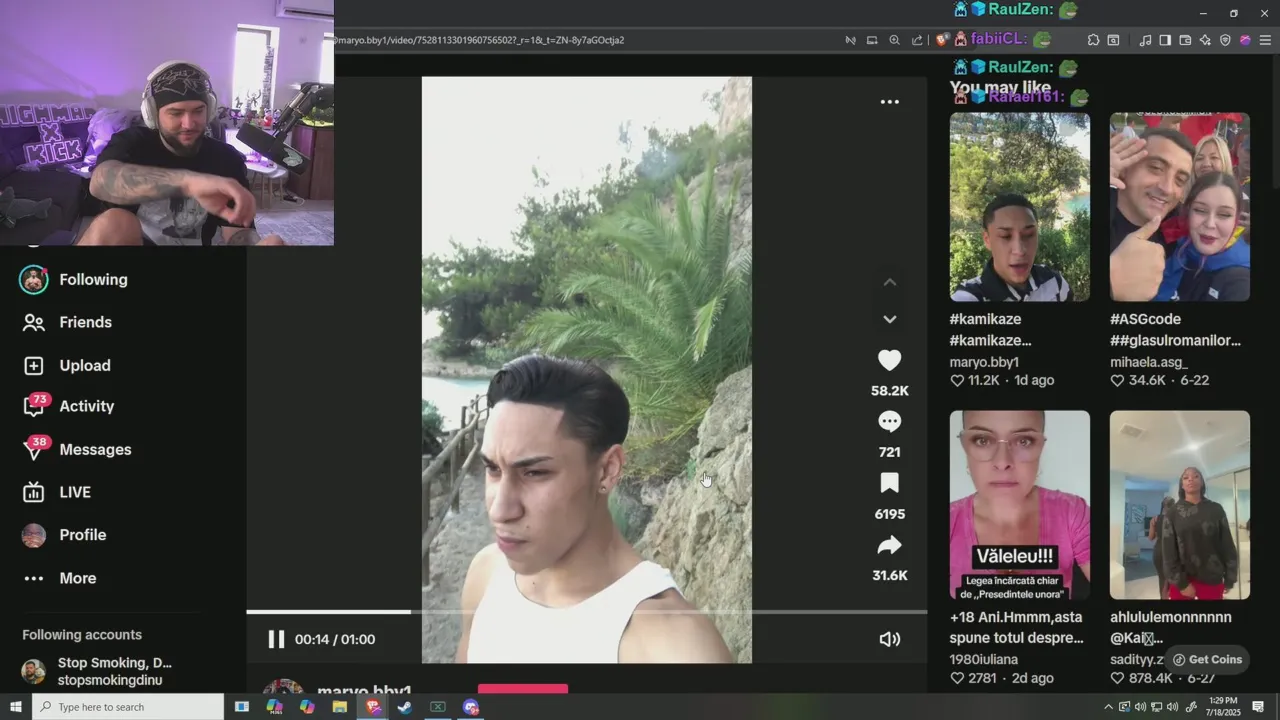Open Friends in the sidebar
This screenshot has height=720, width=1280.
pyautogui.click(x=67, y=322)
